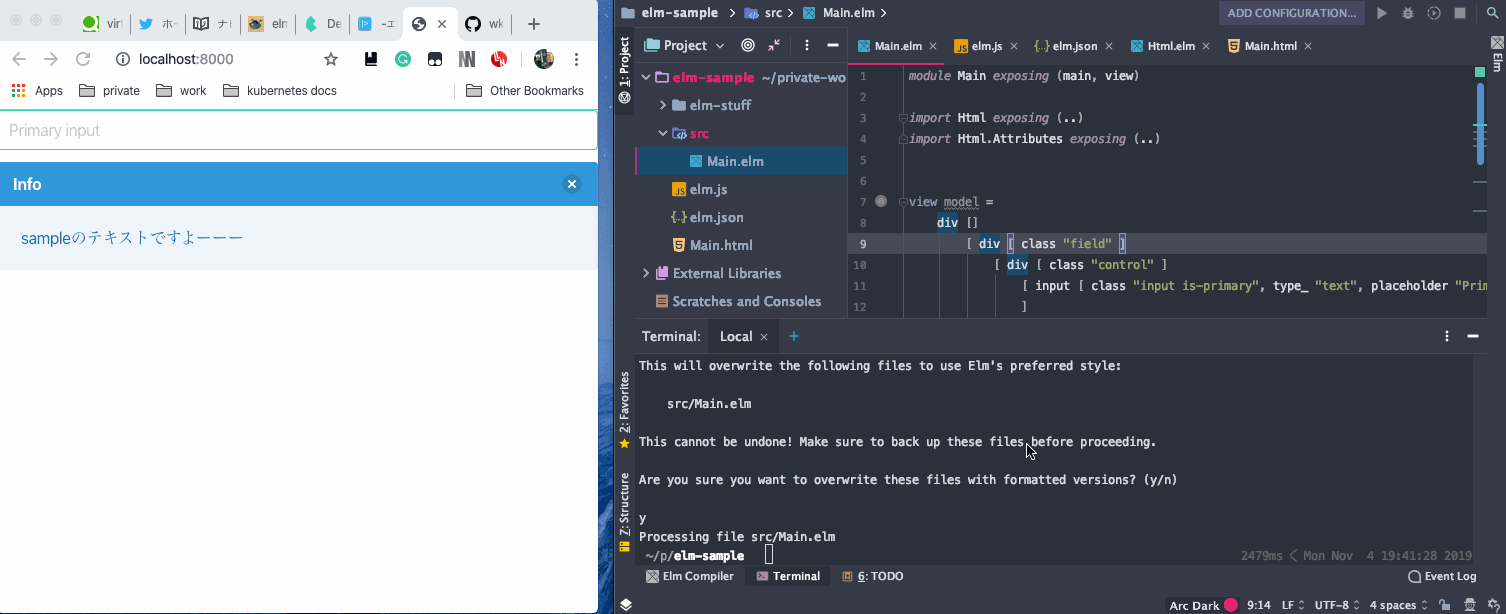Stop the running process
This screenshot has height=614, width=1506.
click(x=1460, y=13)
